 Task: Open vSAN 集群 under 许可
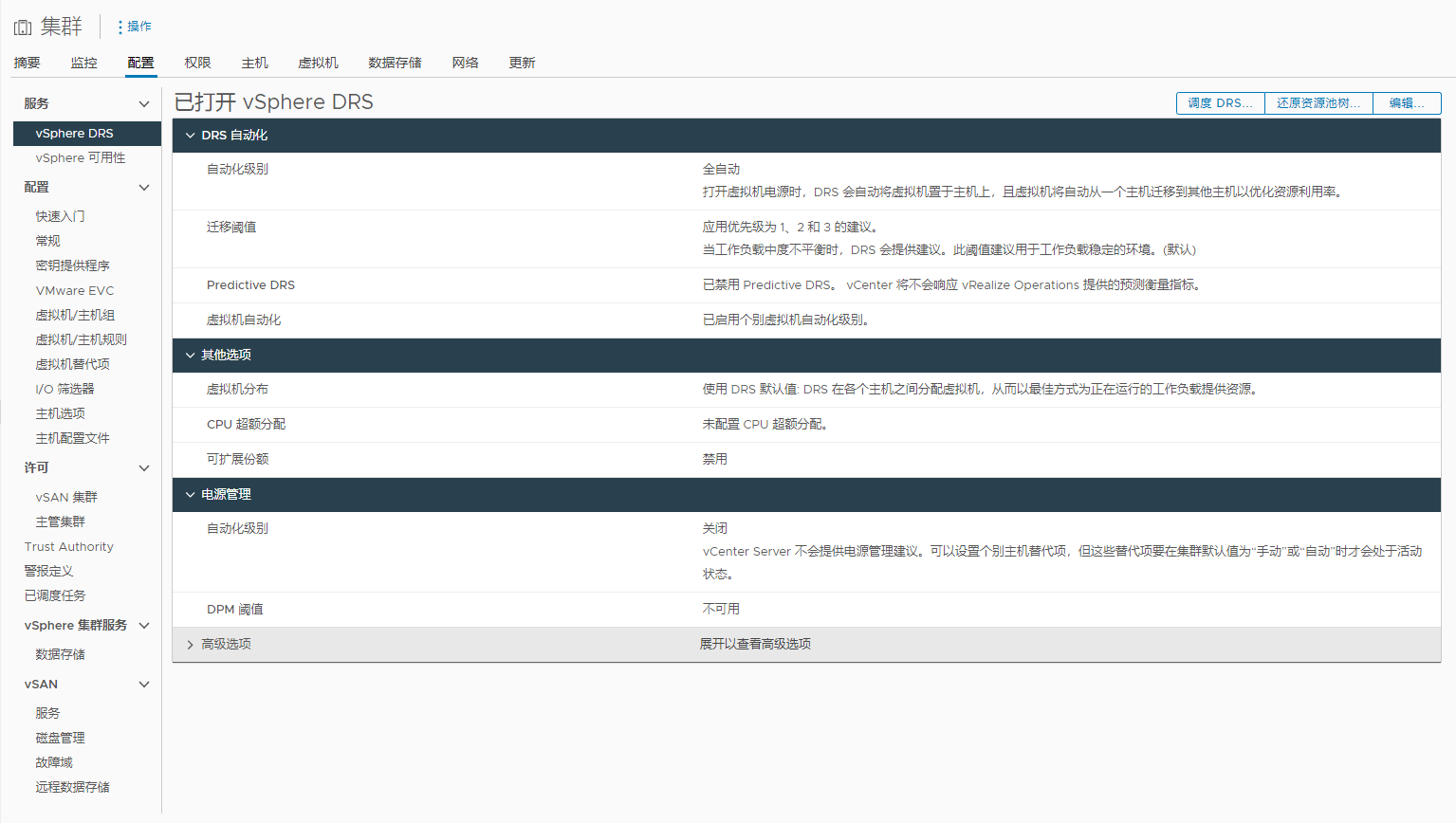[66, 497]
